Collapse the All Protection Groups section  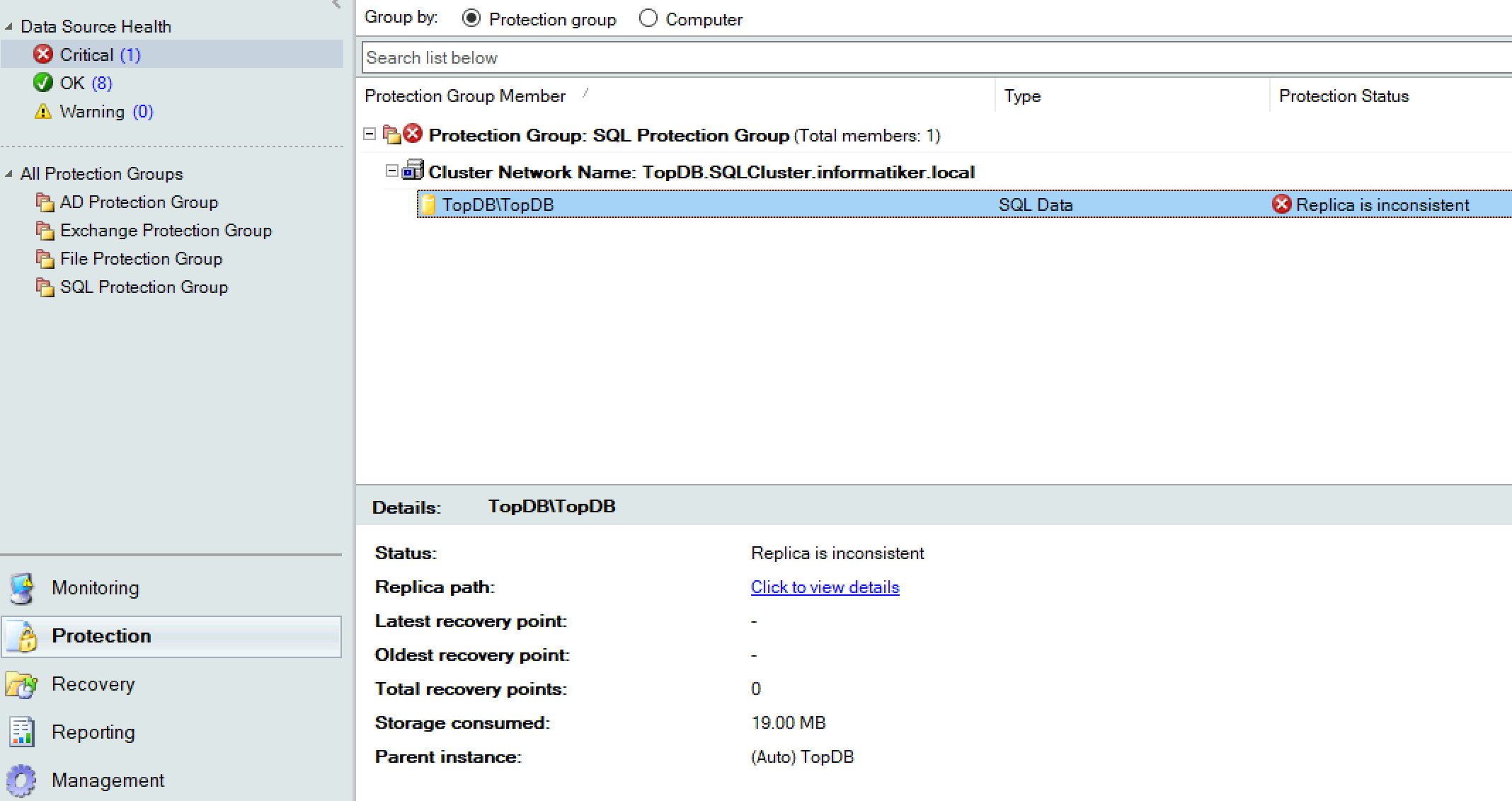click(8, 174)
